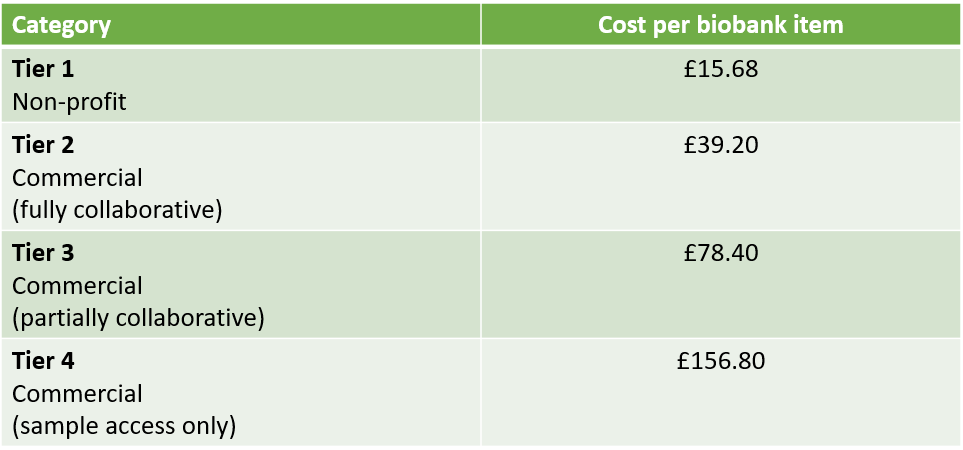Select the bold 'Tier 1' label
963x450 pixels.
click(x=43, y=70)
